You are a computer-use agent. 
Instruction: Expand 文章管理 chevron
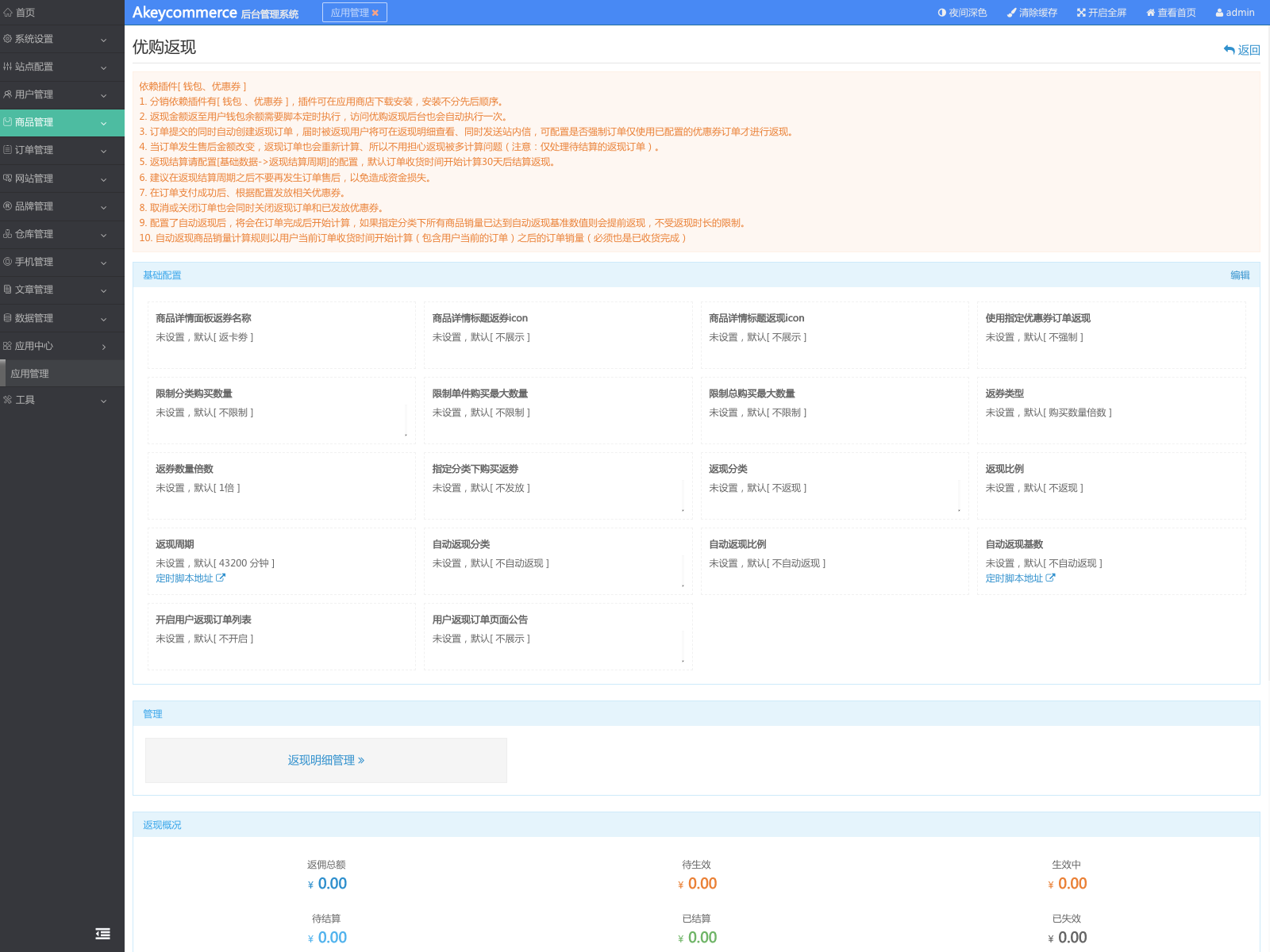(103, 290)
